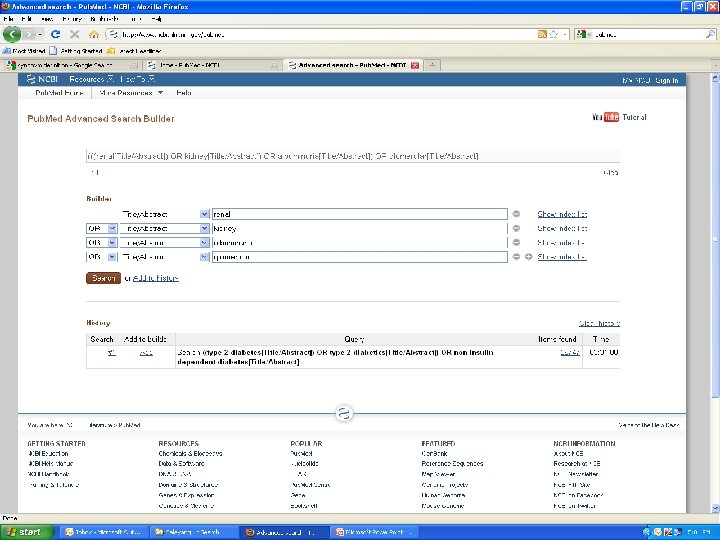Open OR operator dropdown on third builder row
Viewport: 720px width, 540px height.
(x=112, y=242)
